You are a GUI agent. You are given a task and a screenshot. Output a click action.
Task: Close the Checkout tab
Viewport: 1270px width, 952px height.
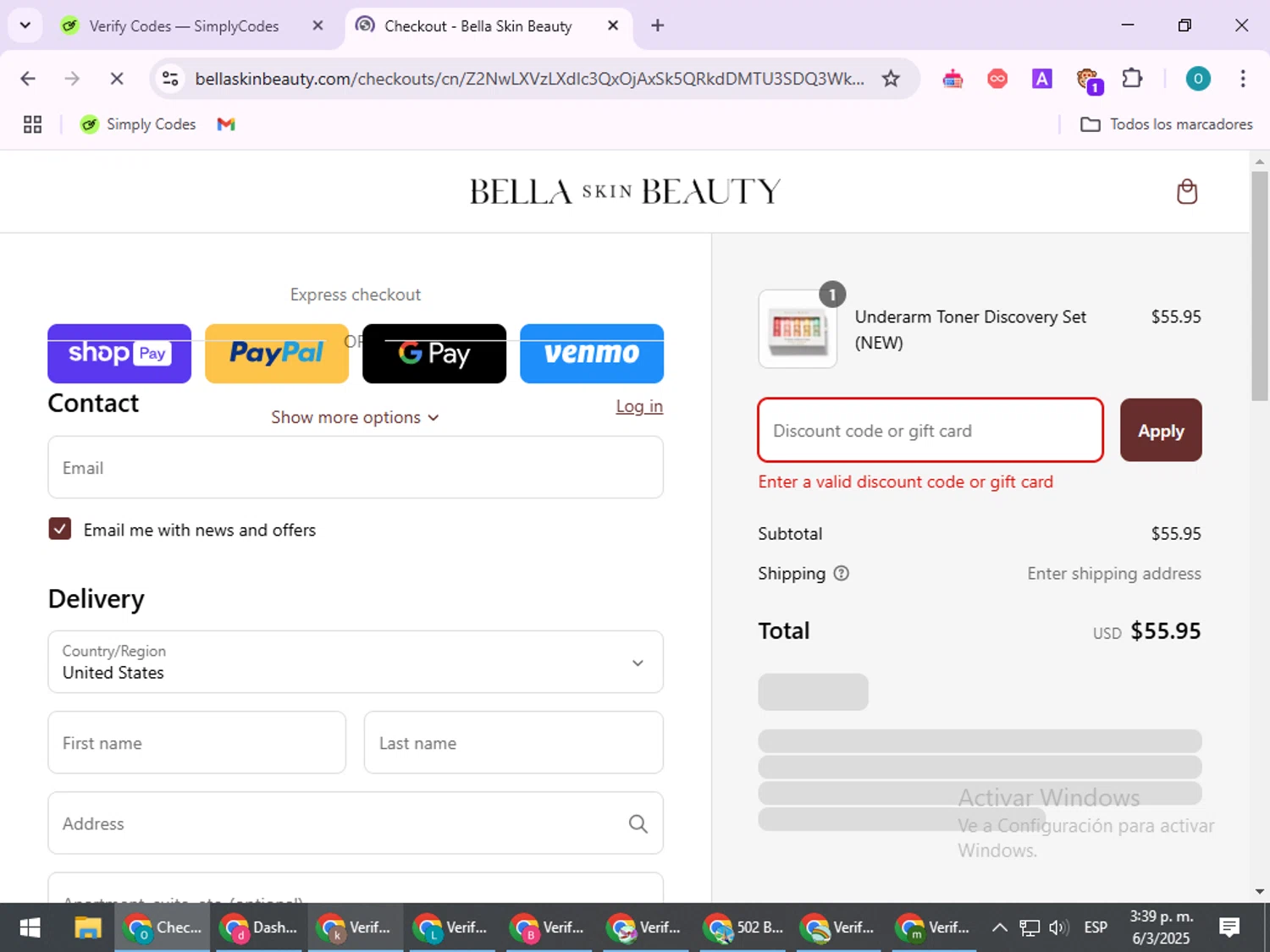coord(613,25)
